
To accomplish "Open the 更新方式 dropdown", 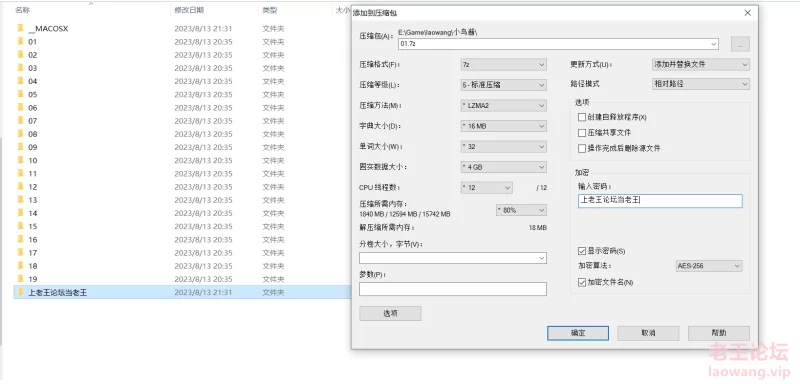I will pyautogui.click(x=701, y=65).
